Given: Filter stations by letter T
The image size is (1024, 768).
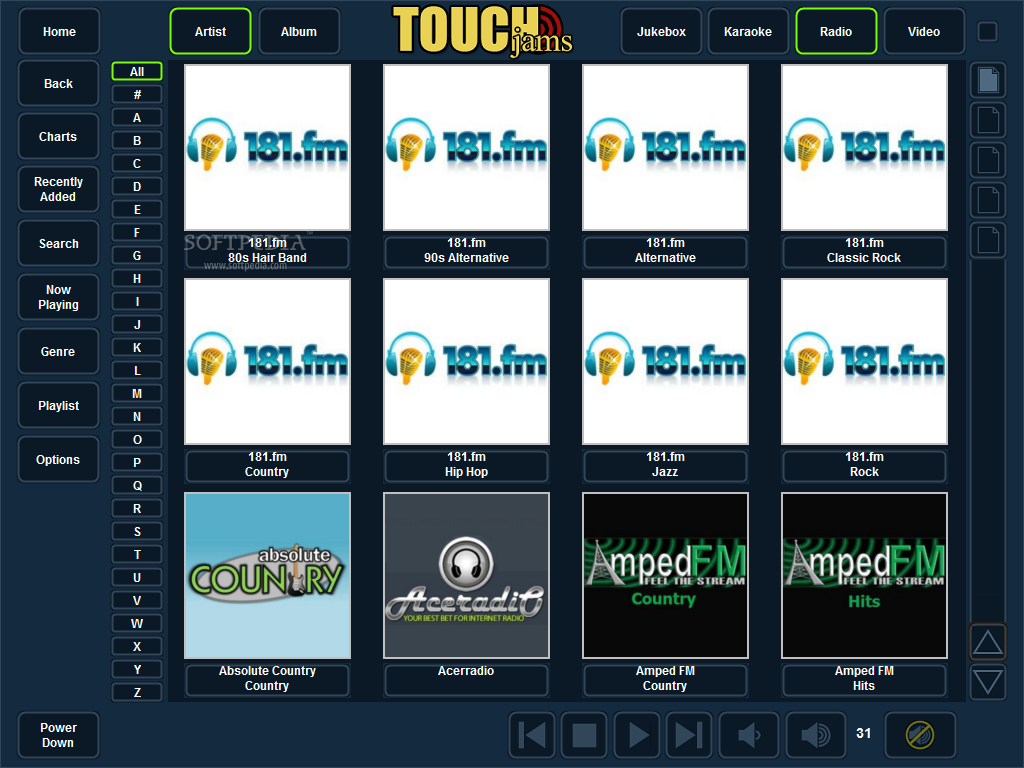Looking at the screenshot, I should tap(137, 554).
